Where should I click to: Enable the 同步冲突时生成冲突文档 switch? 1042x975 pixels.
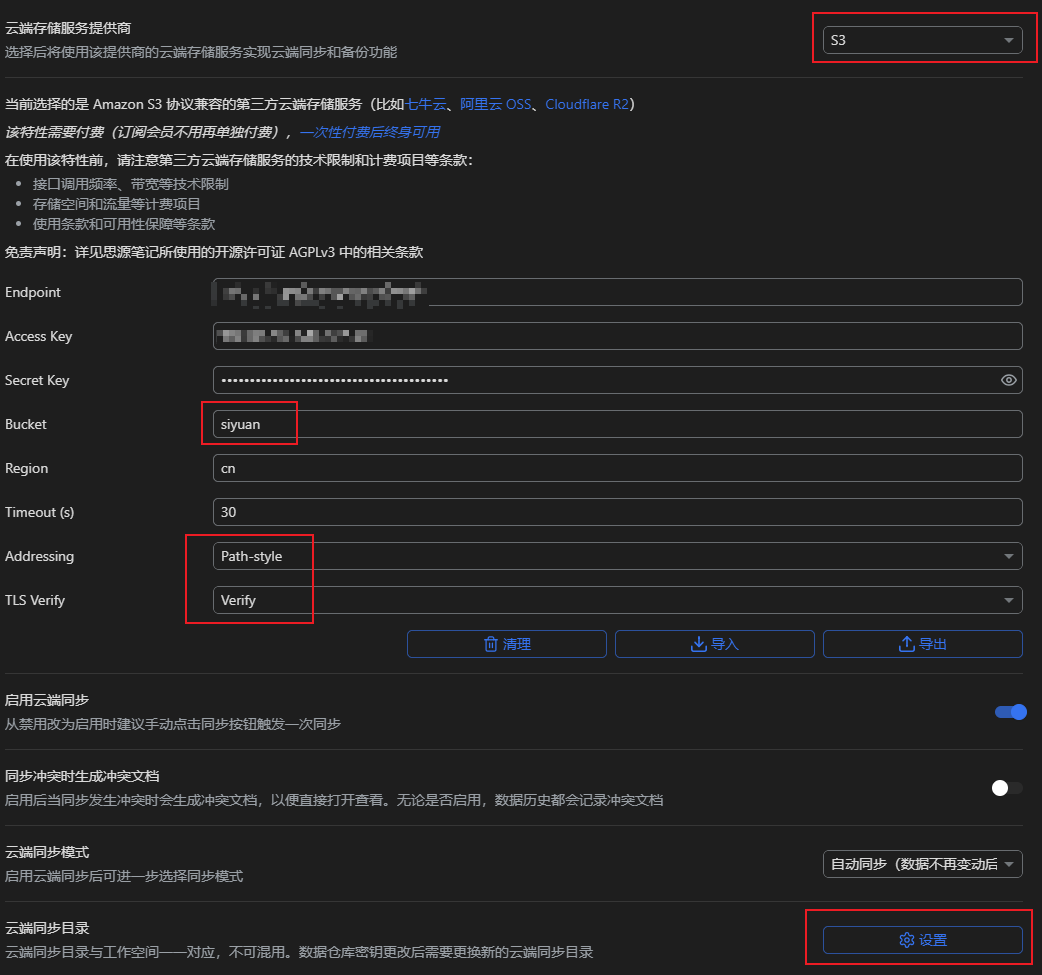(x=1006, y=788)
